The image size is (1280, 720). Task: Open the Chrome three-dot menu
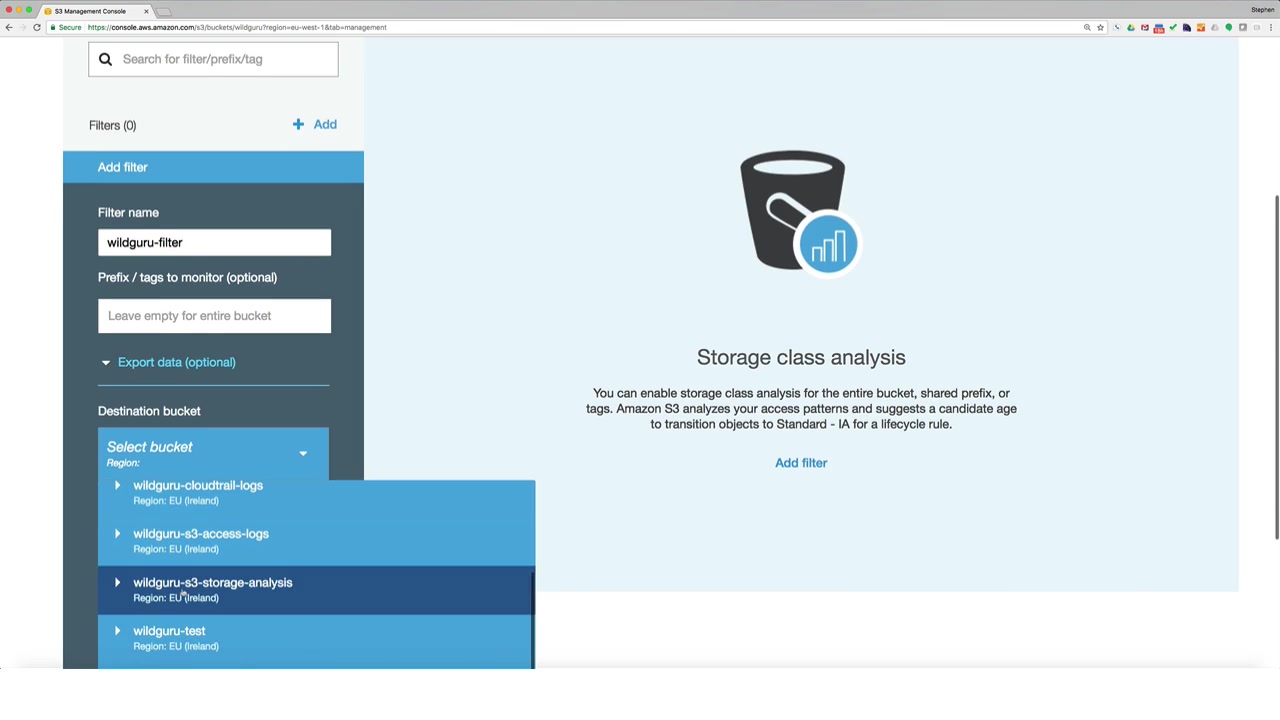pyautogui.click(x=1271, y=27)
